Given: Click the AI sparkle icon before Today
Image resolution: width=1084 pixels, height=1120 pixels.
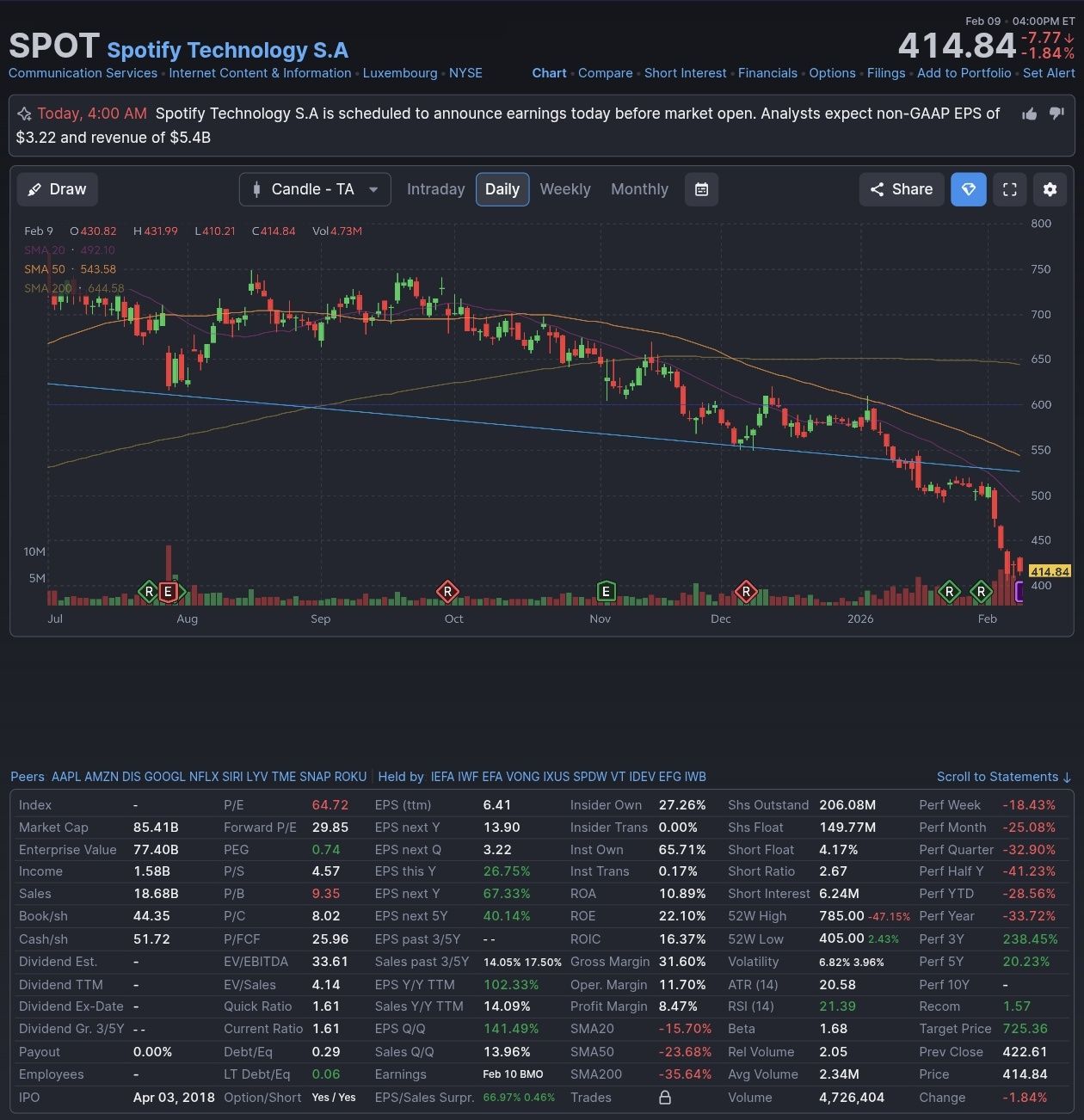Looking at the screenshot, I should point(24,114).
